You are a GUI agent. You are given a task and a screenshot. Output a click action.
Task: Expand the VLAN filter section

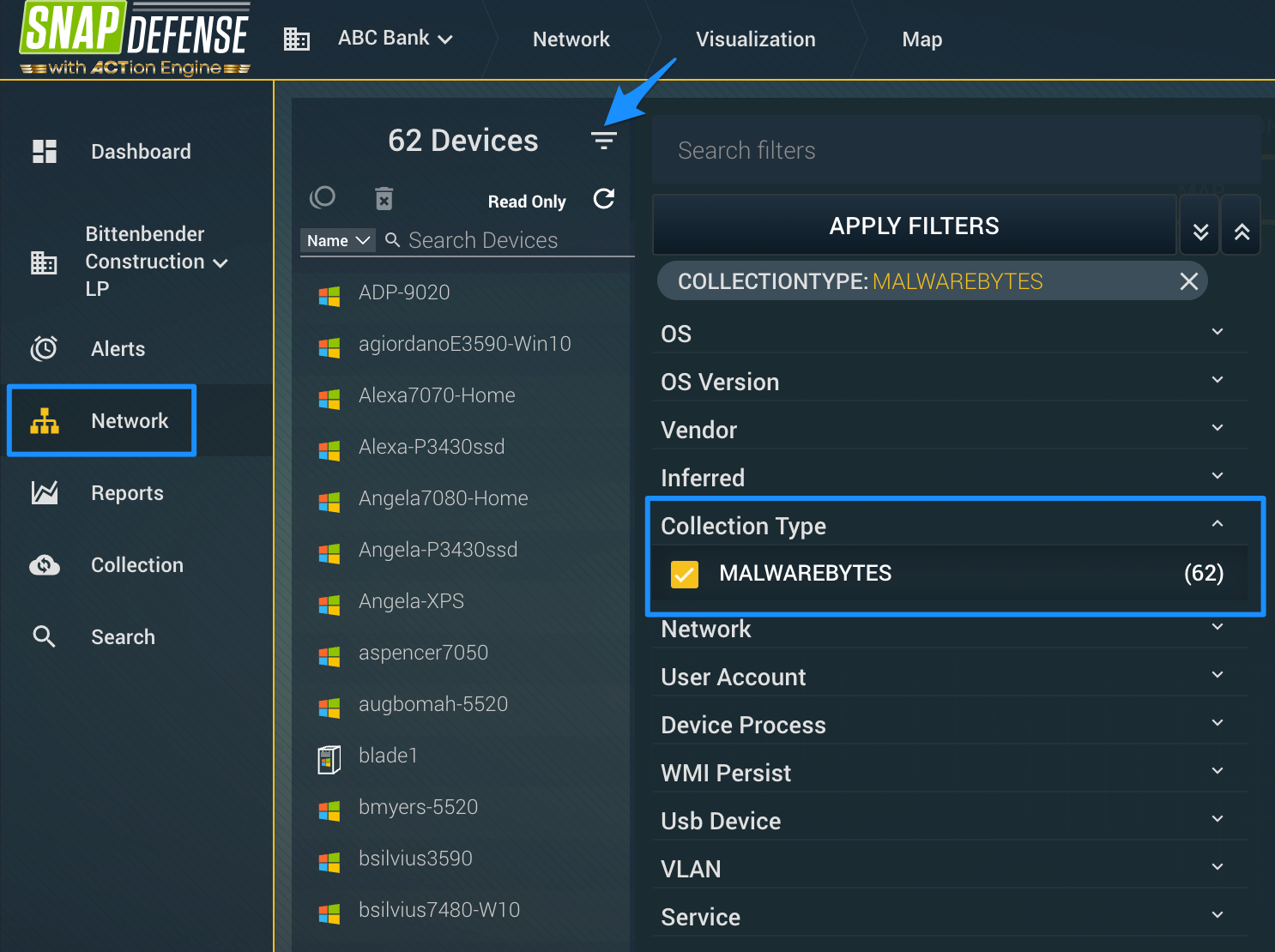coord(952,868)
